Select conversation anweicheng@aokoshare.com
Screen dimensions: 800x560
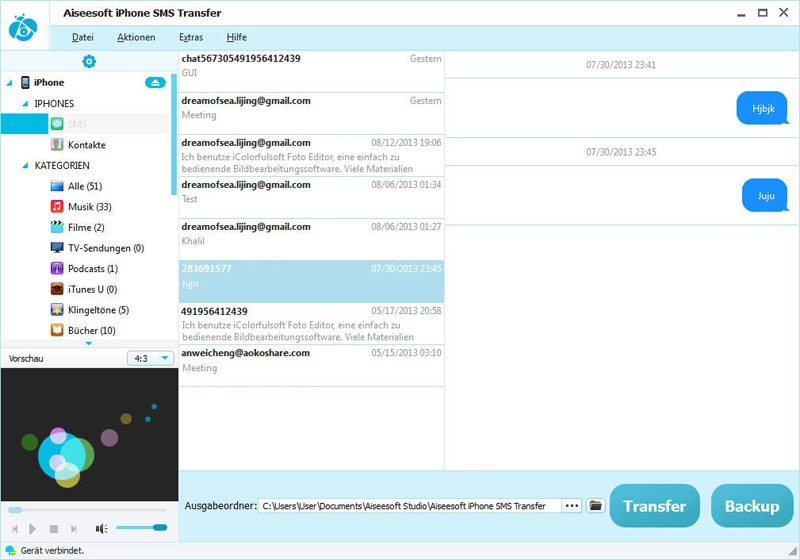(311, 366)
